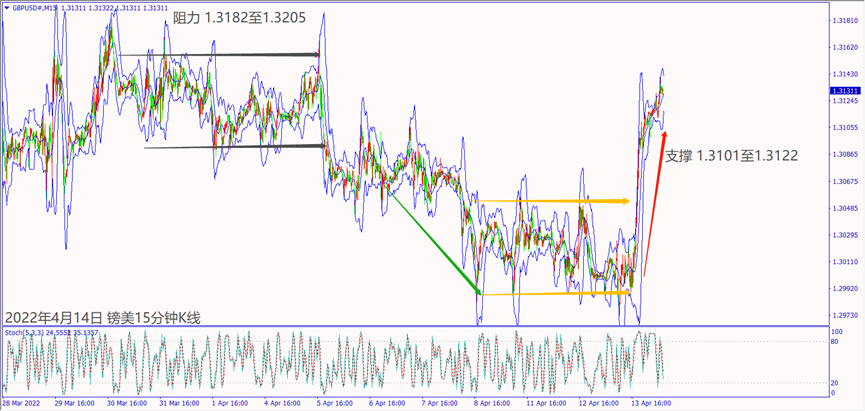
Task: Select the 2022年4月14日 镑美15分钟K线 caption
Action: [102, 318]
